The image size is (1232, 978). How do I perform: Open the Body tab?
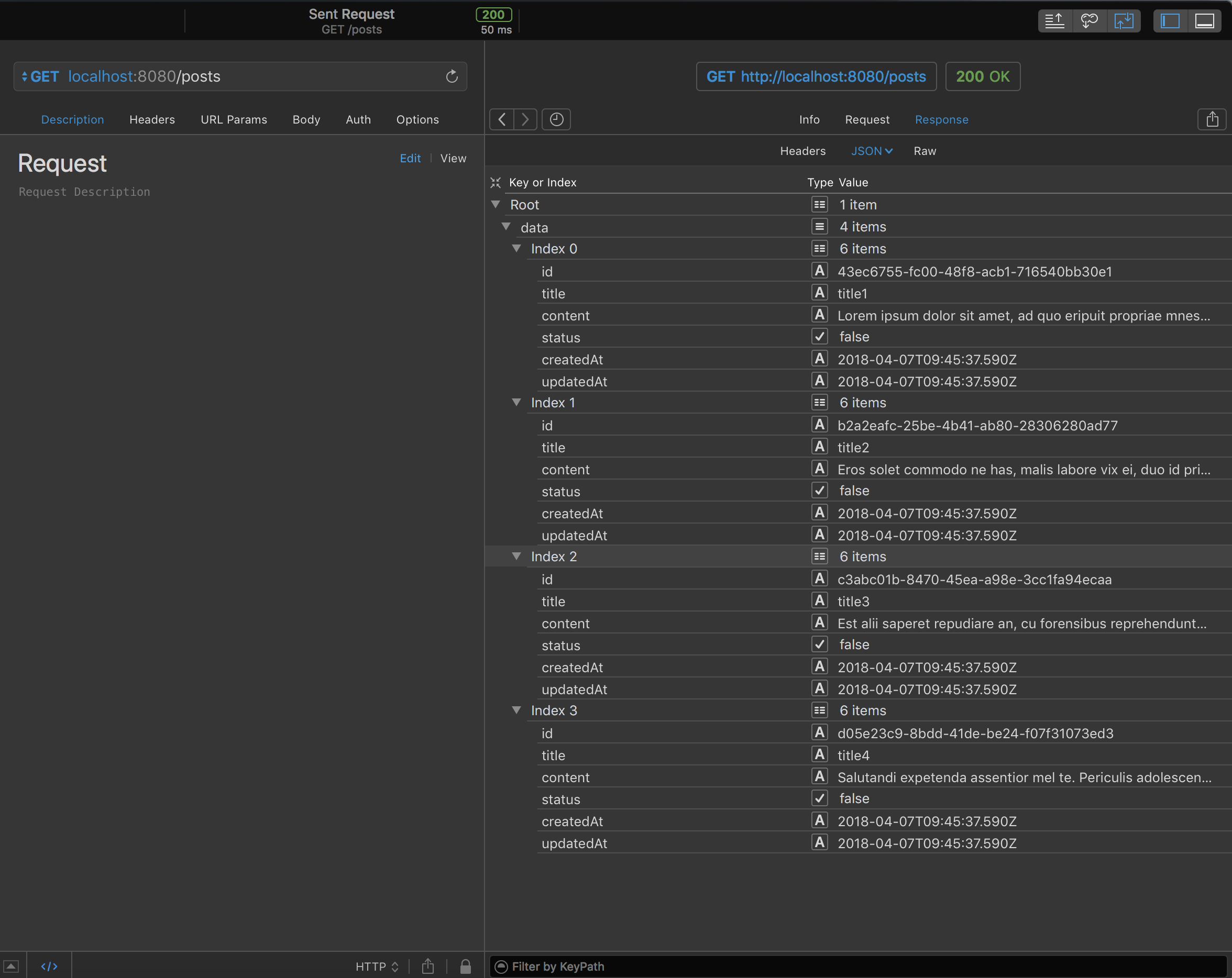(x=306, y=119)
